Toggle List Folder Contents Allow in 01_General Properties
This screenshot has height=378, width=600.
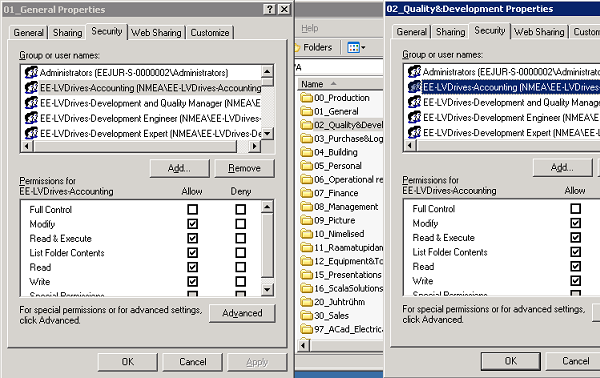192,253
